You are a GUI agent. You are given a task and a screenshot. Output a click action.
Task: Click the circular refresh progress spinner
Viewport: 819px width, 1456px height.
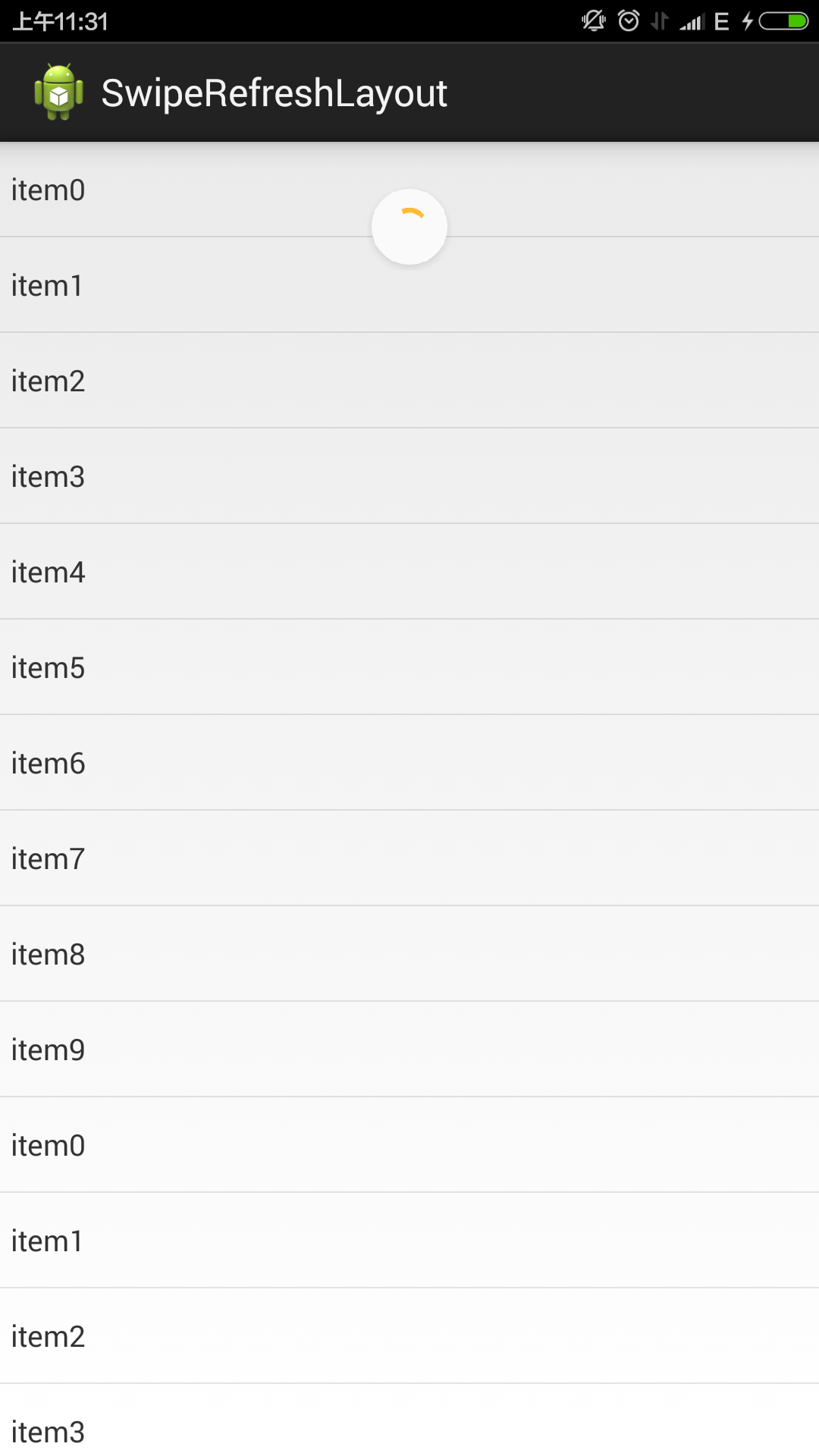click(409, 227)
